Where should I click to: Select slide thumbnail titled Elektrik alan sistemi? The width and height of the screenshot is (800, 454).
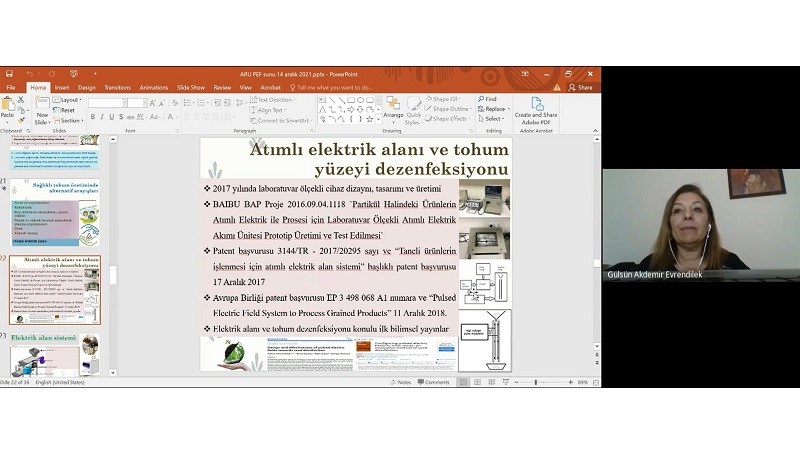coord(55,355)
